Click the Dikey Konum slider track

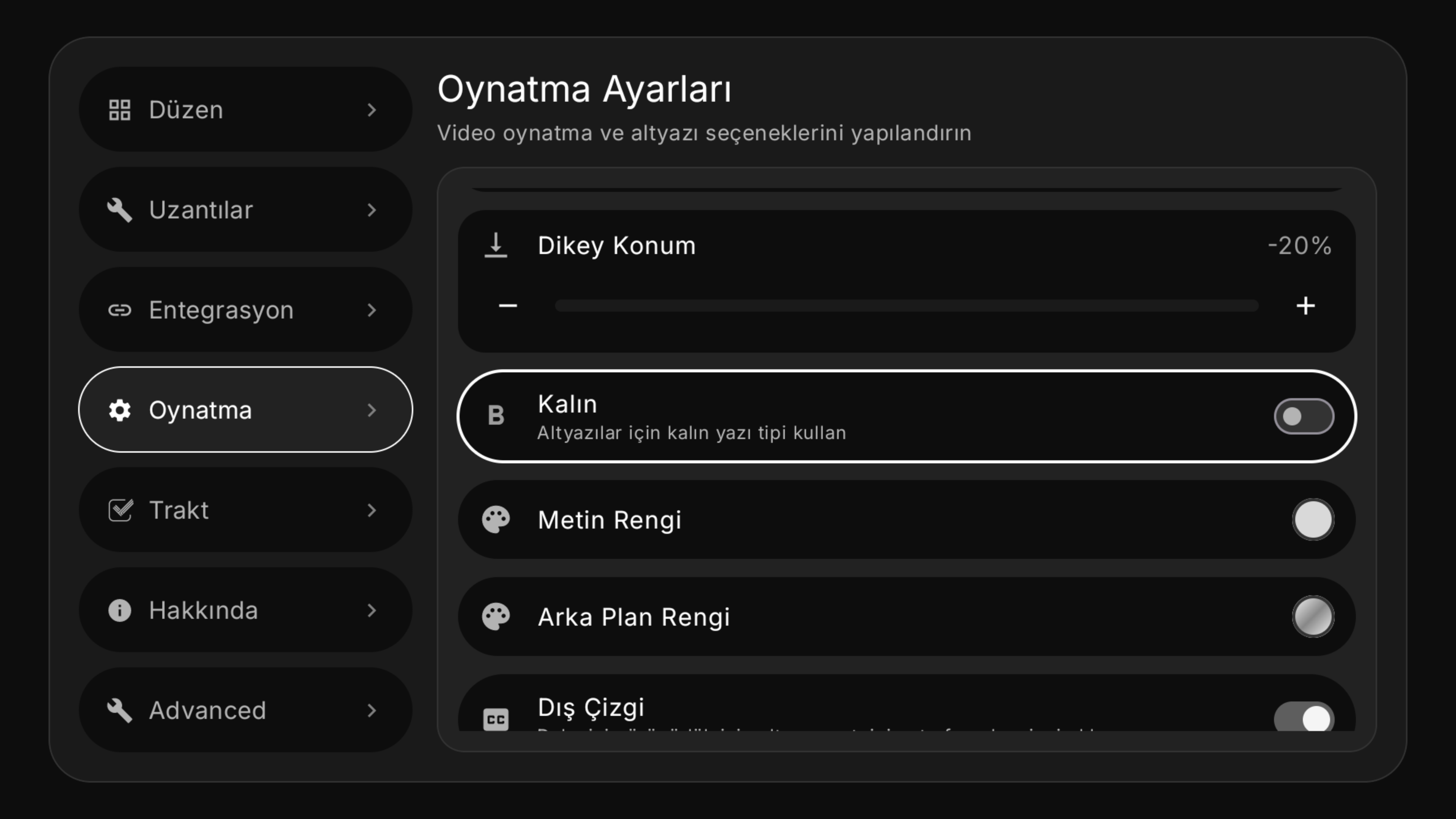click(x=906, y=306)
